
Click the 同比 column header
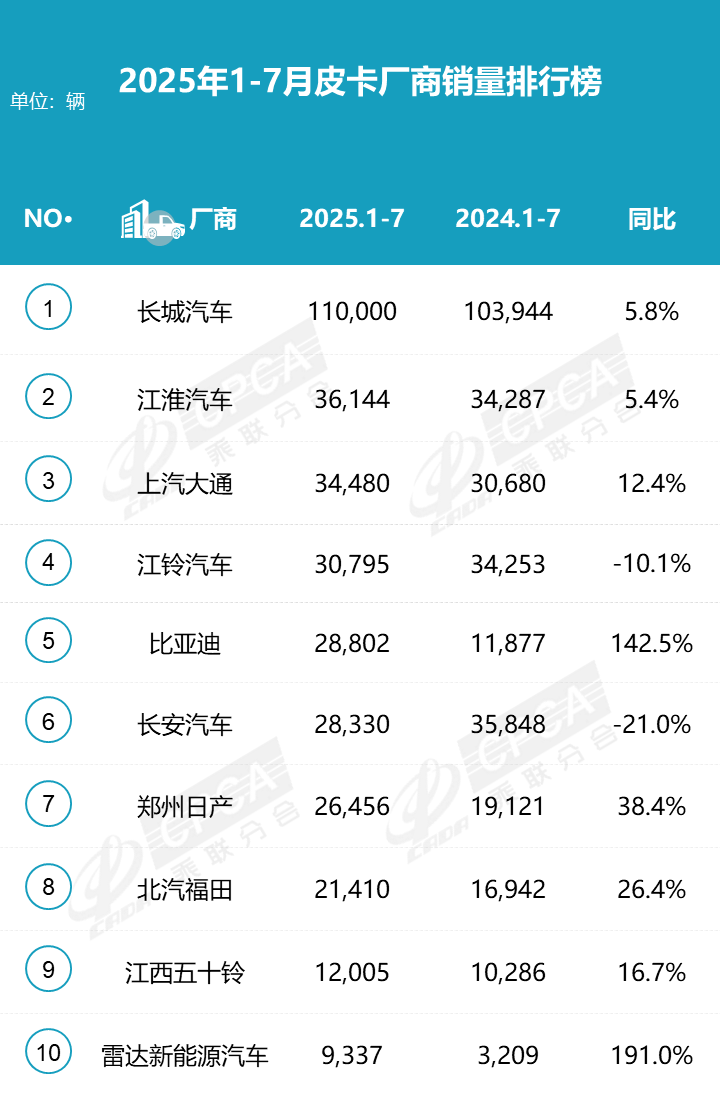[x=652, y=219]
